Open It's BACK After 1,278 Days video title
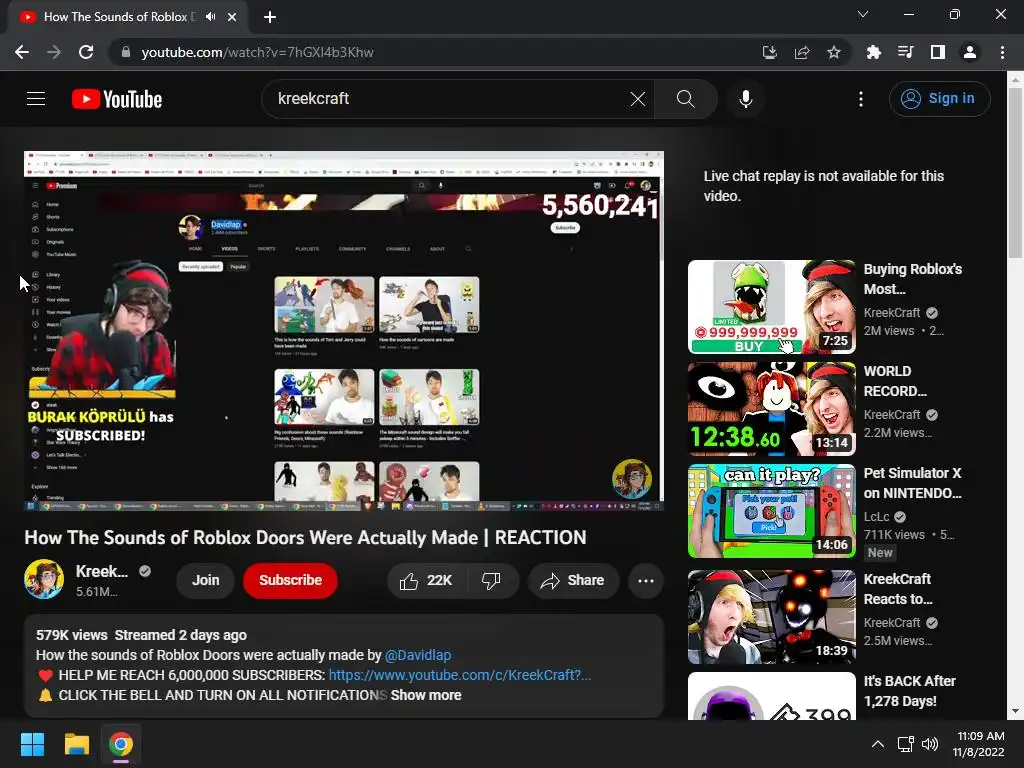The height and width of the screenshot is (768, 1024). pos(910,691)
